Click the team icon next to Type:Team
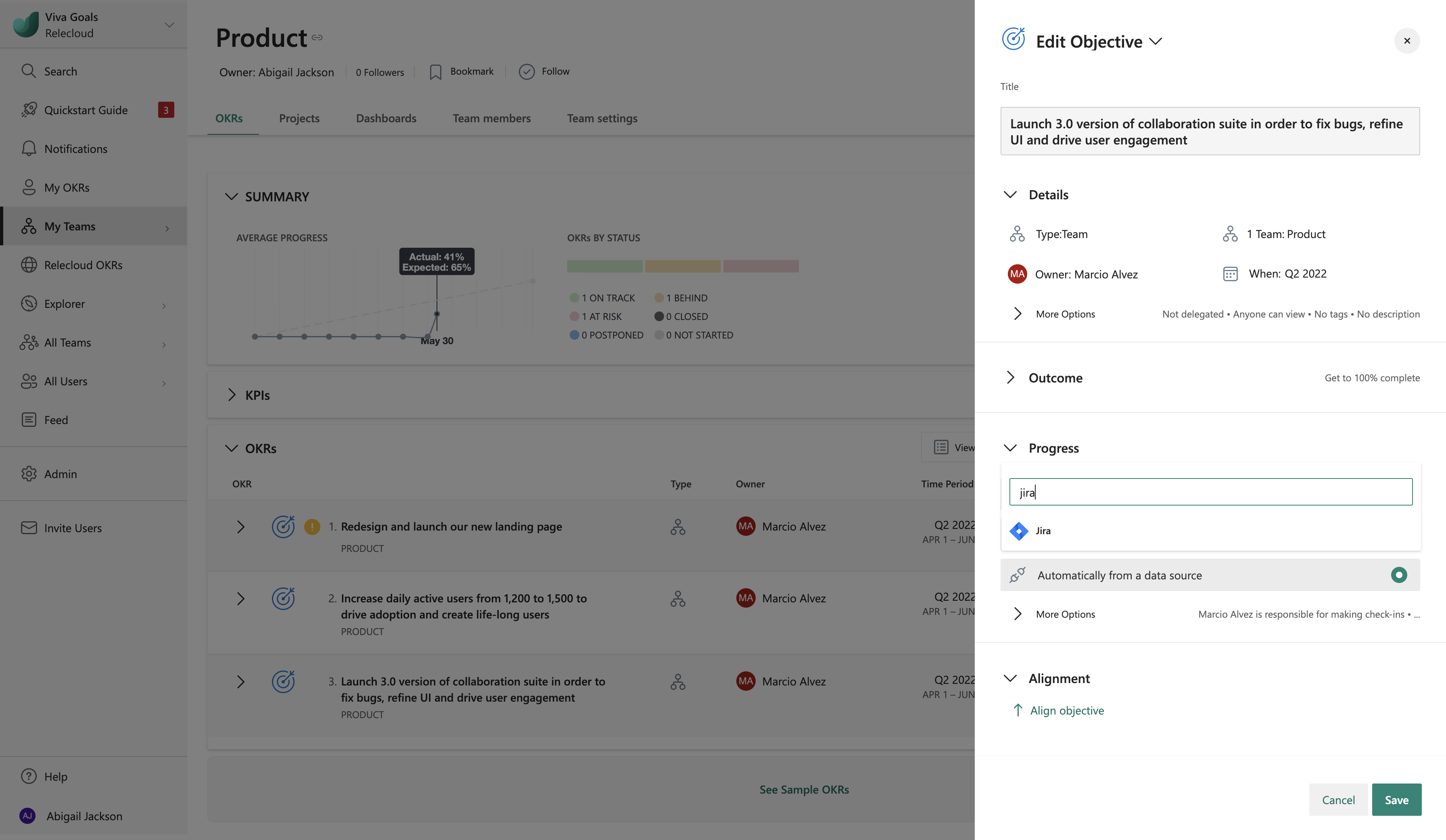 tap(1018, 234)
